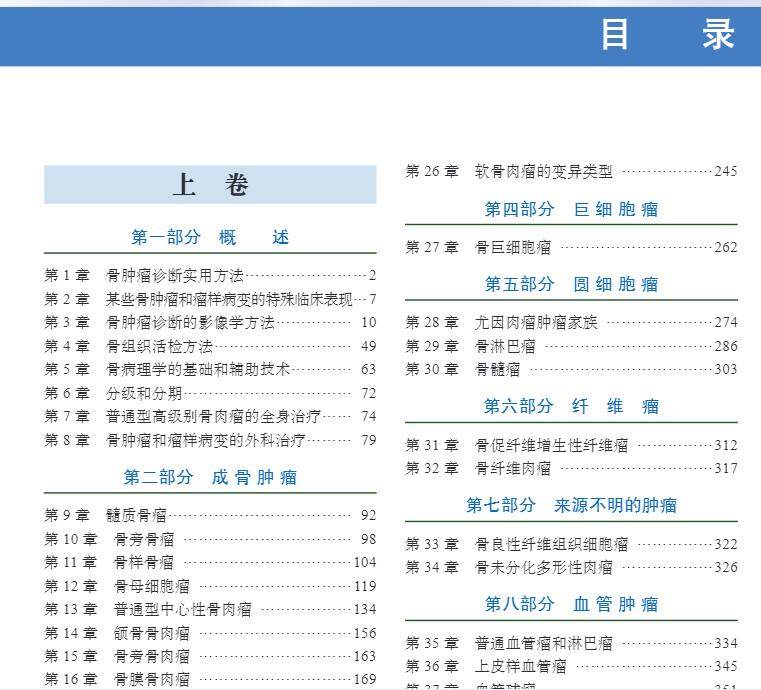This screenshot has width=761, height=690.
Task: Open 第35章 普通血管瘤和淋巴瘤 entry
Action: coord(571,643)
